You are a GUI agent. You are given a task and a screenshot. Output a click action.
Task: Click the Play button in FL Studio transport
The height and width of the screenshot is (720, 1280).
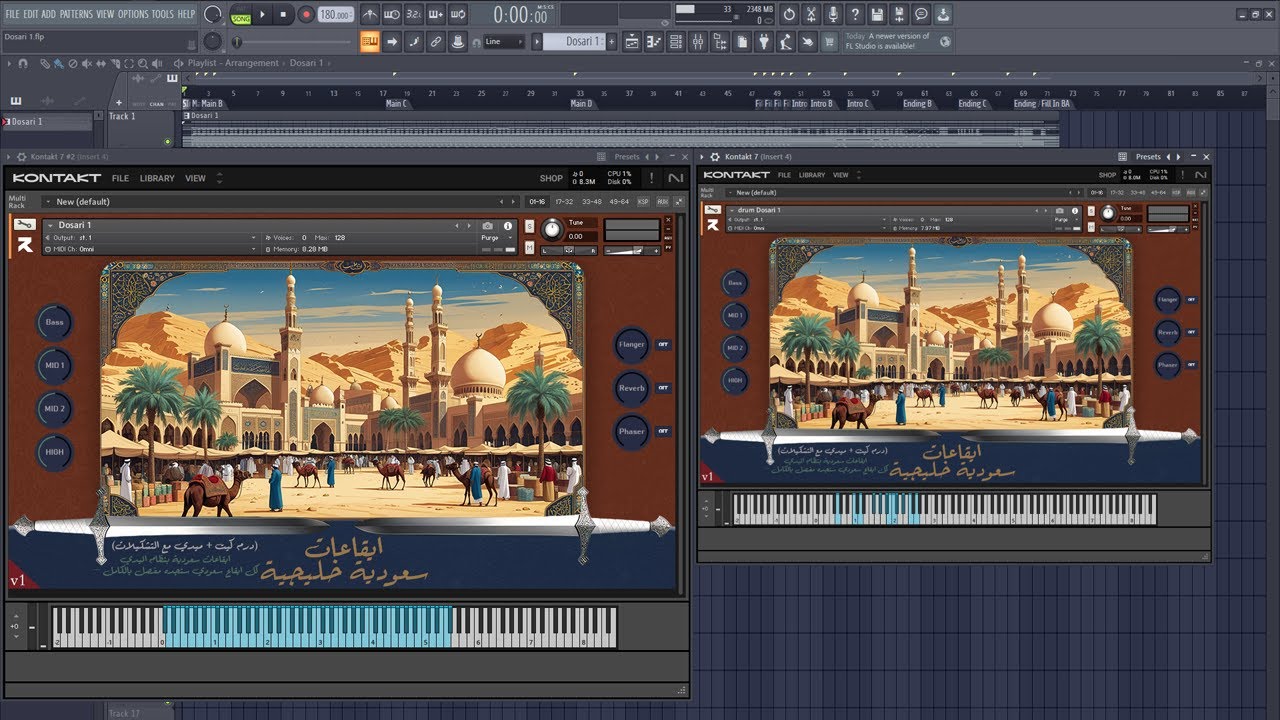(x=263, y=15)
